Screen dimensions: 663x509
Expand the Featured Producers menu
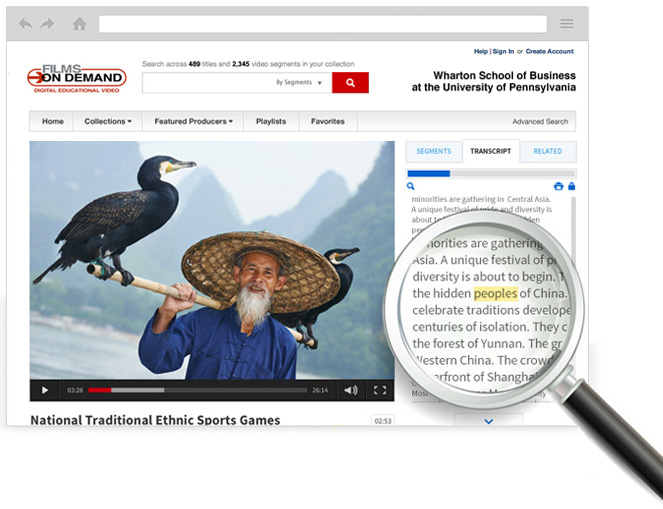tap(193, 122)
